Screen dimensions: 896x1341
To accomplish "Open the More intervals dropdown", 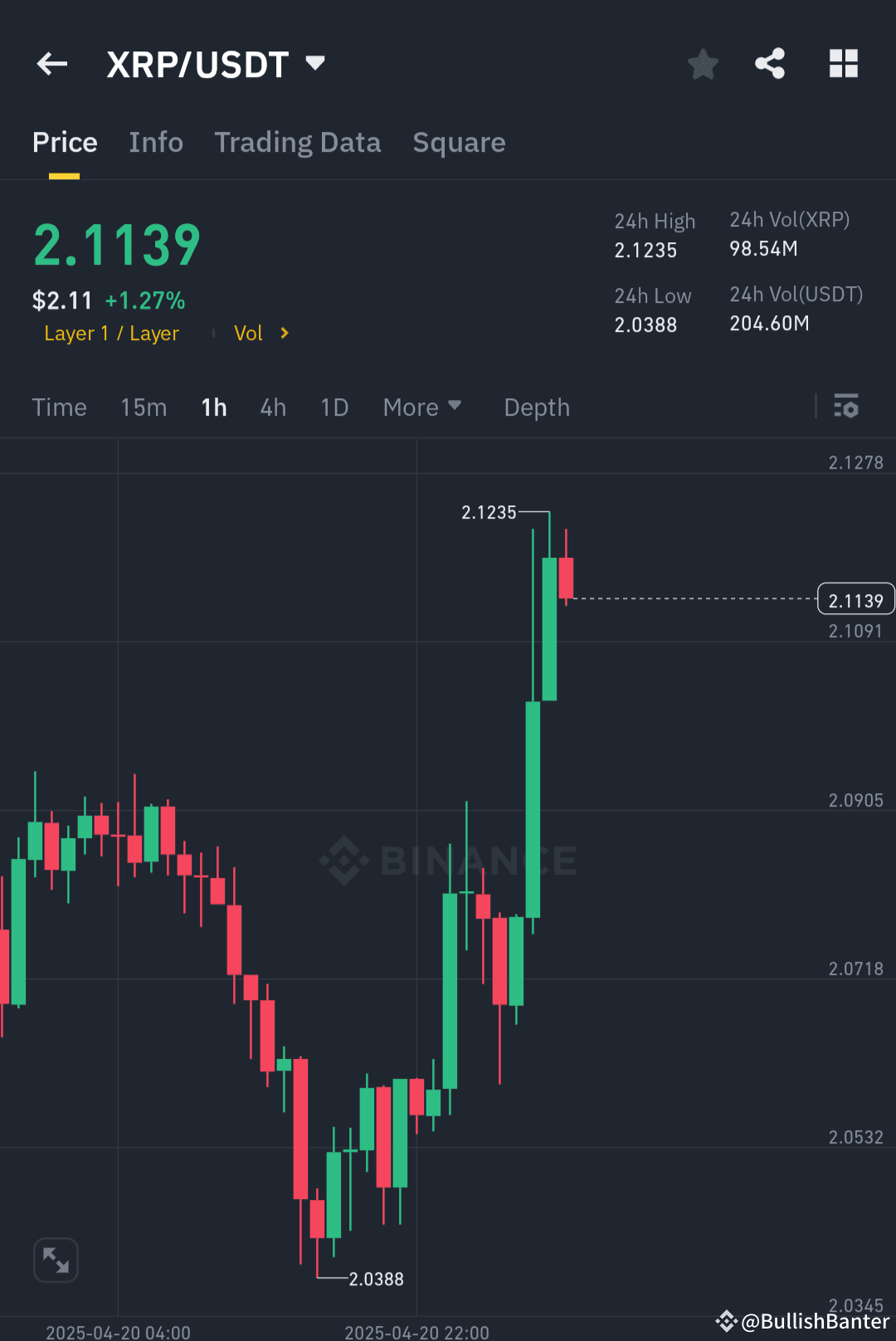I will [x=422, y=407].
